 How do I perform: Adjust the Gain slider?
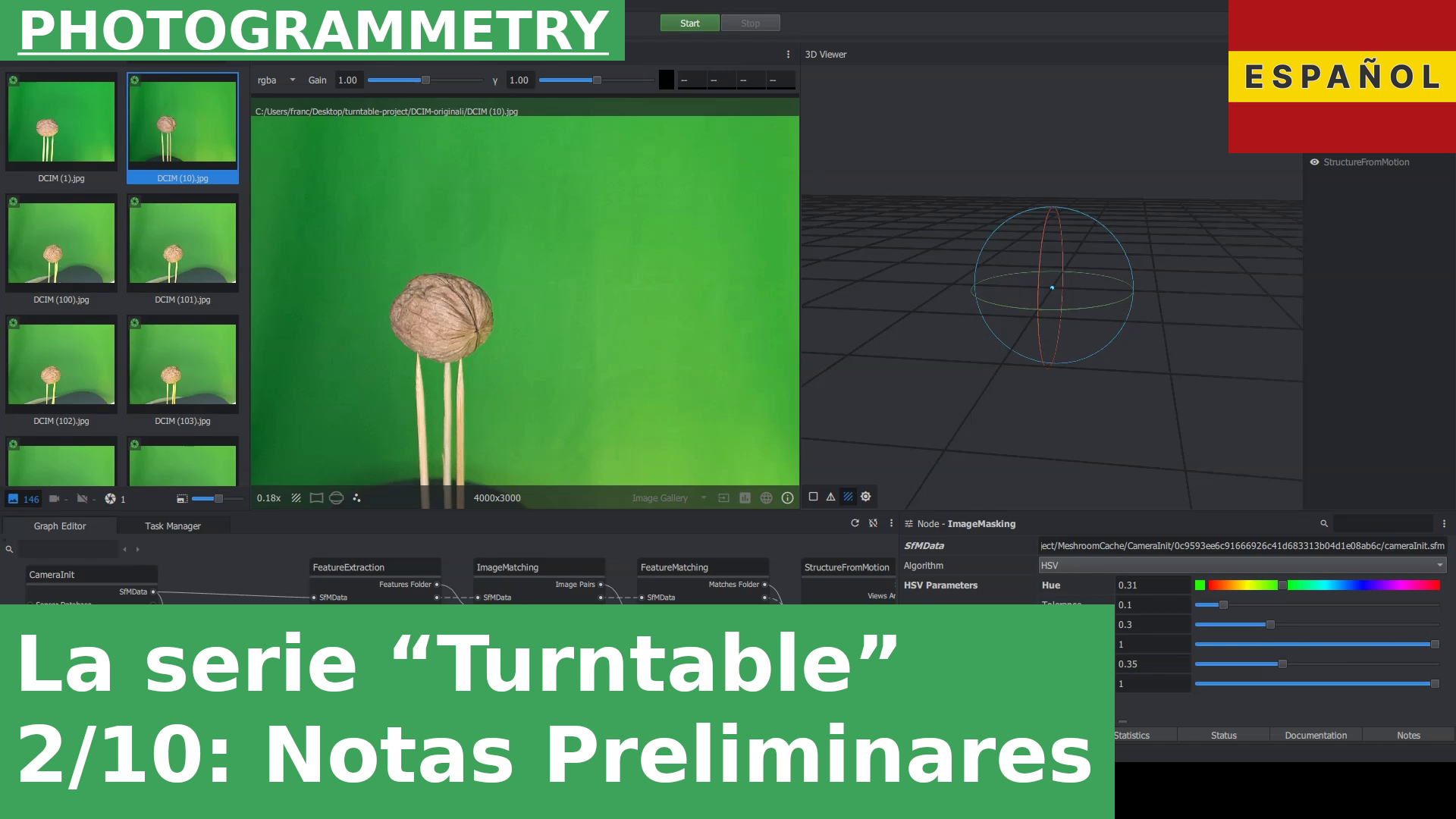coord(425,80)
